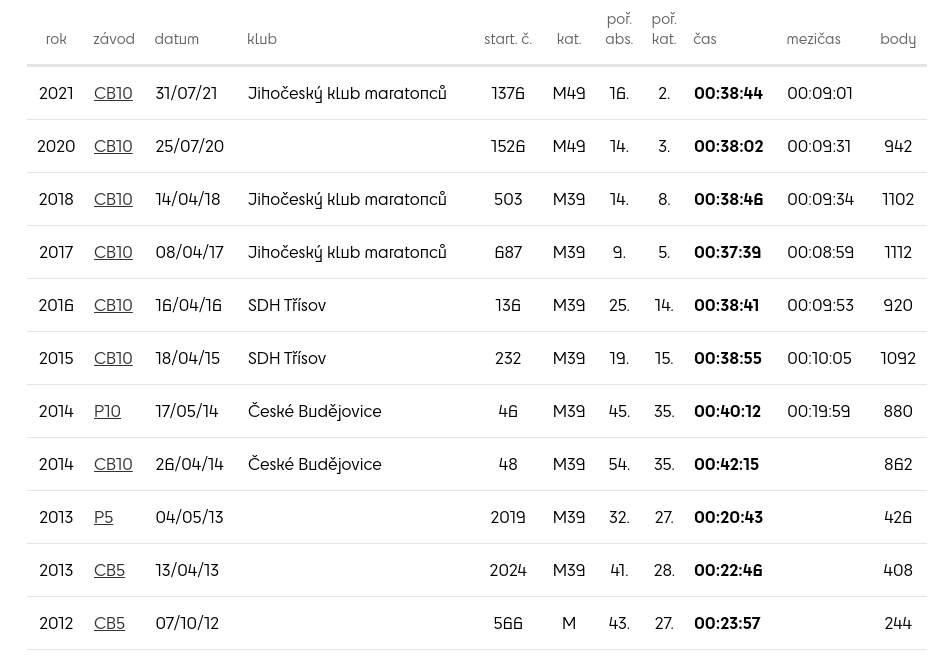Open the CB10 link dated 25/07/20
940x670 pixels.
click(x=113, y=146)
